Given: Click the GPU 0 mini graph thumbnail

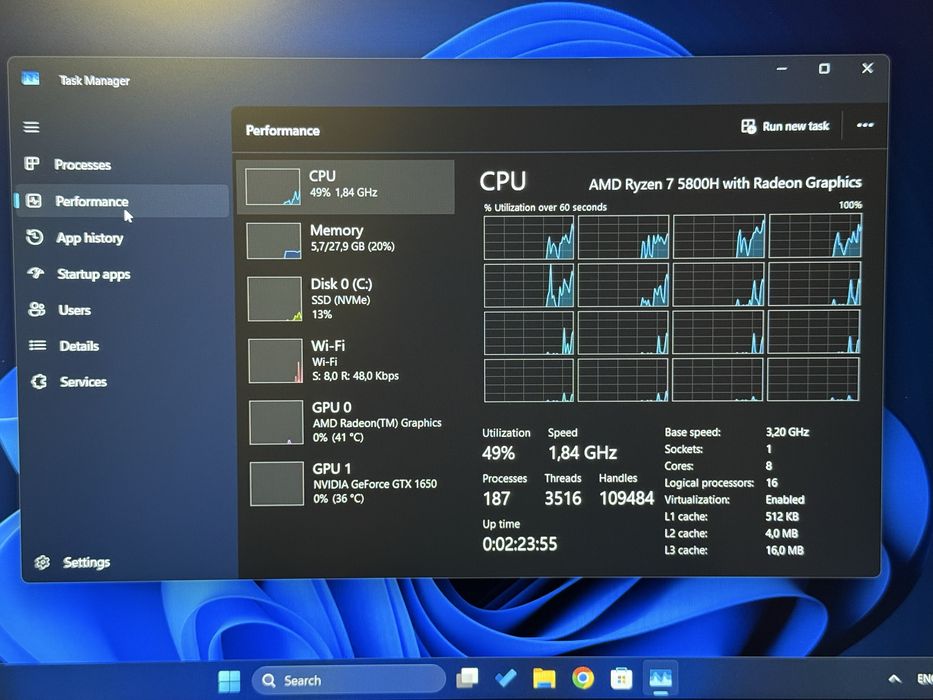Looking at the screenshot, I should click(x=276, y=423).
